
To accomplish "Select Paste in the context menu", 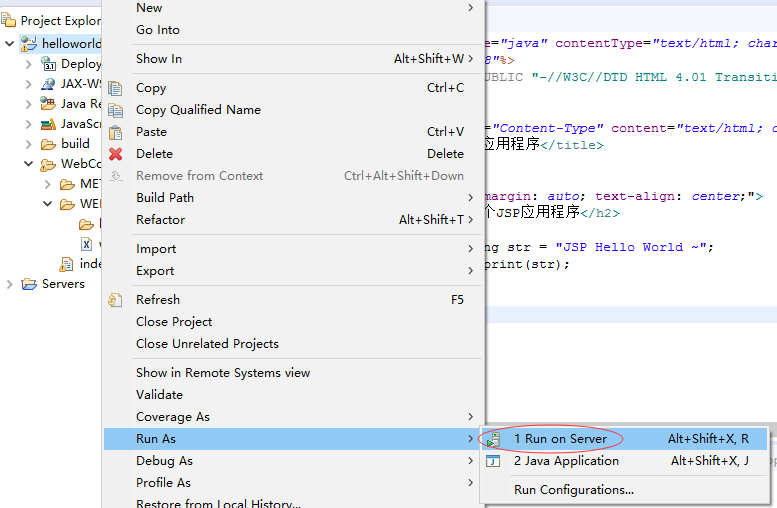I will (292, 132).
